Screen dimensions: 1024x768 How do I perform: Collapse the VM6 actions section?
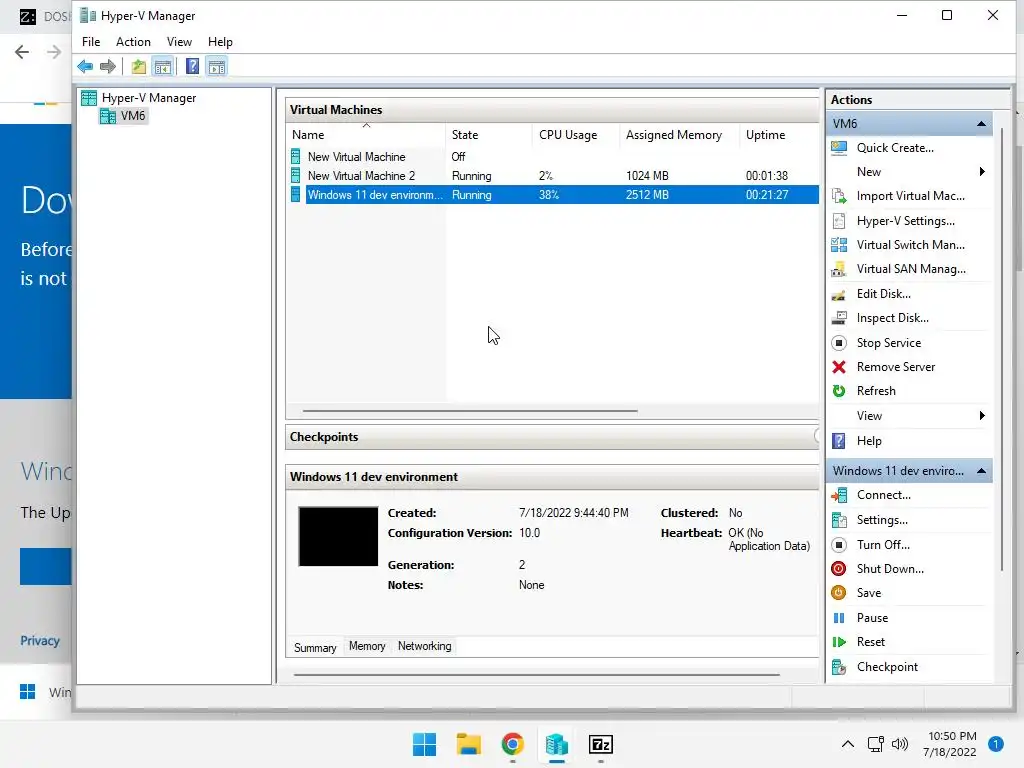(x=981, y=123)
